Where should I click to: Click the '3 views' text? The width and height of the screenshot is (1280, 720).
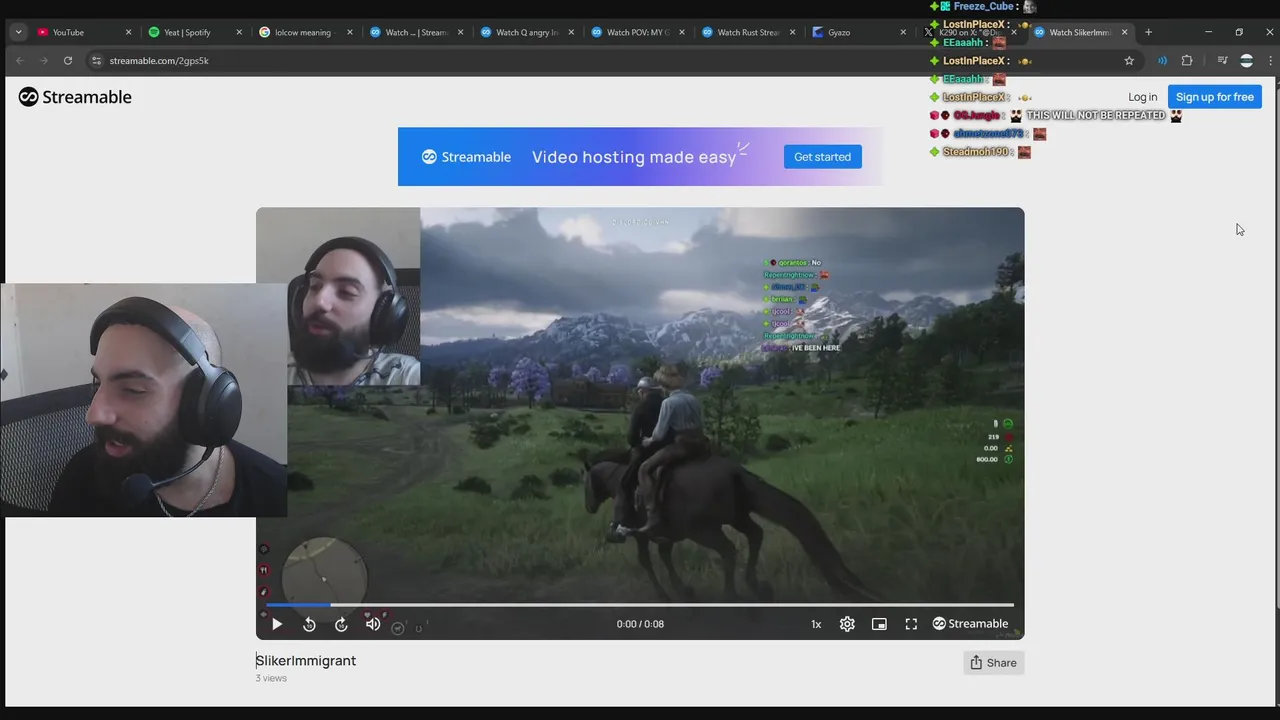pyautogui.click(x=271, y=678)
